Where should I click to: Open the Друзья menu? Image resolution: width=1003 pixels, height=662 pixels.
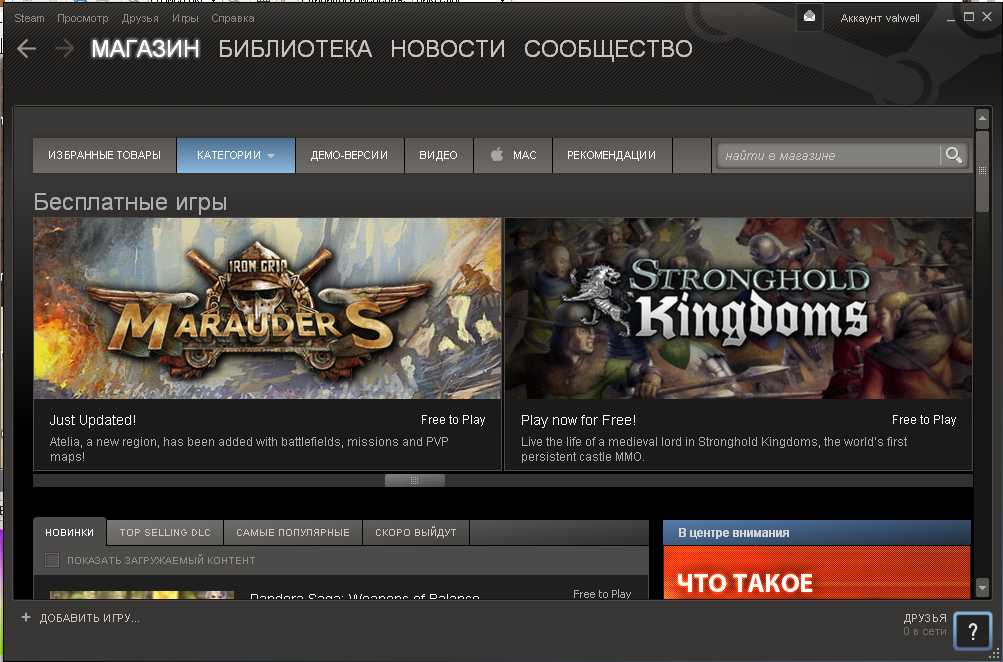click(140, 18)
